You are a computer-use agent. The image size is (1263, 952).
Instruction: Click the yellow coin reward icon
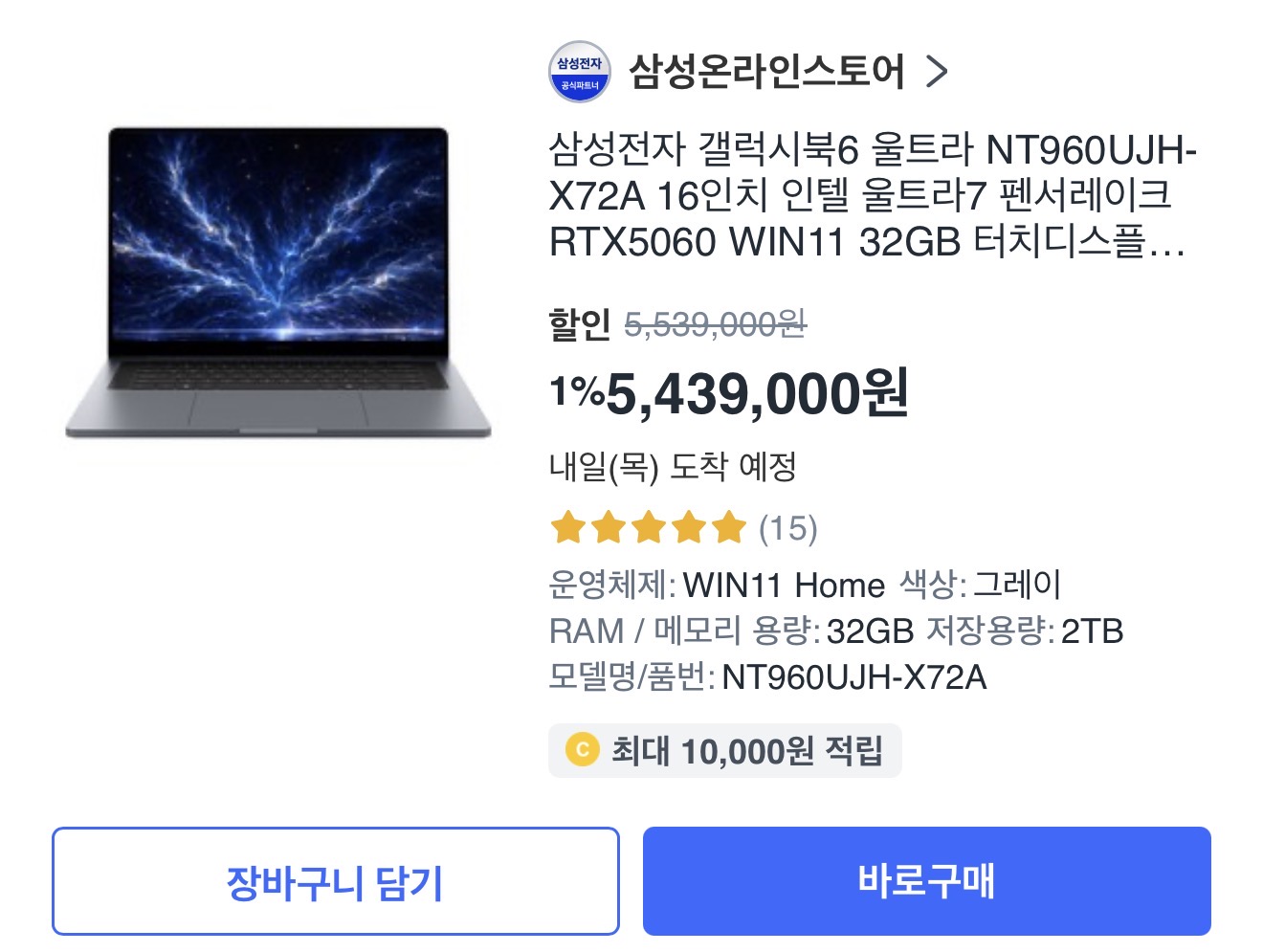coord(582,750)
